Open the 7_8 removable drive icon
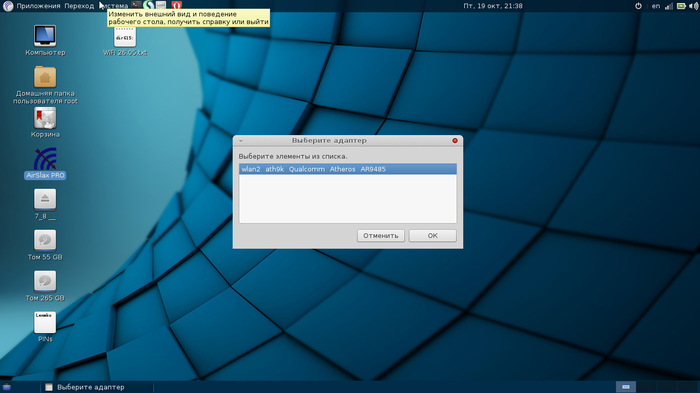Image resolution: width=700 pixels, height=393 pixels. 45,200
